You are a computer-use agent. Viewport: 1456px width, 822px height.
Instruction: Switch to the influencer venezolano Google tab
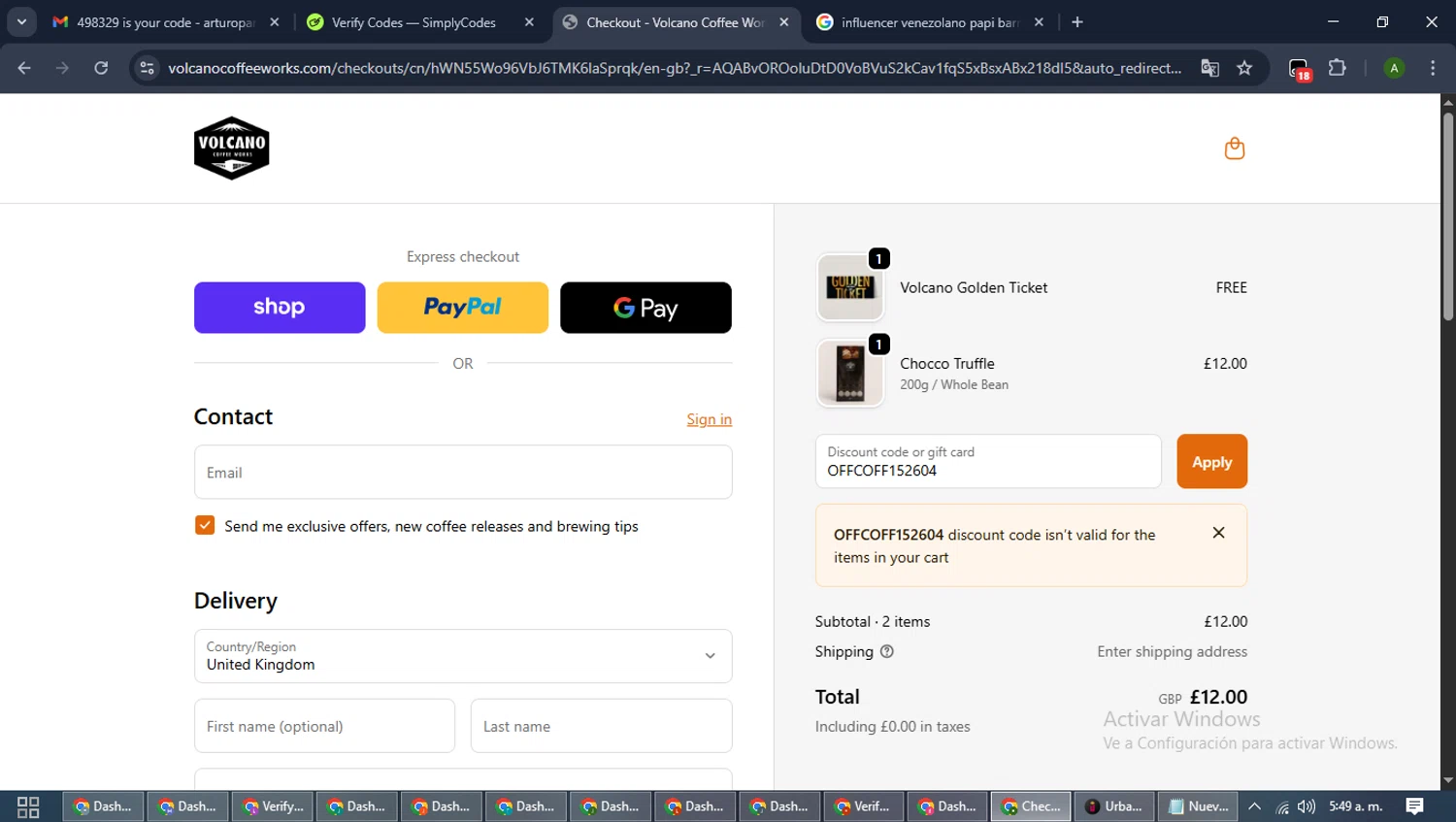(930, 22)
